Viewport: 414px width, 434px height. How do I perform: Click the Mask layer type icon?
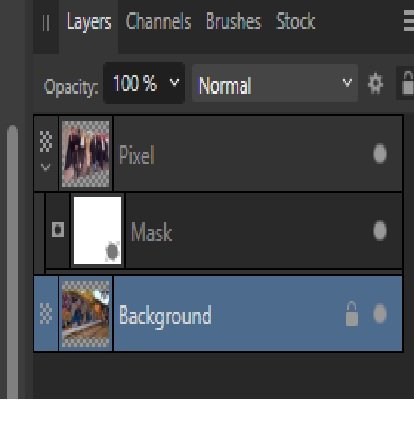point(58,230)
